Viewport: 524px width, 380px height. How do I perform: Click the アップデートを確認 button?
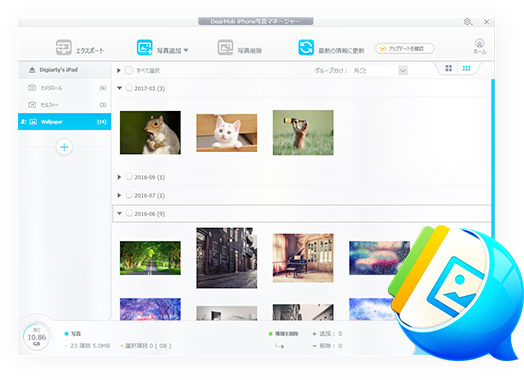(405, 49)
